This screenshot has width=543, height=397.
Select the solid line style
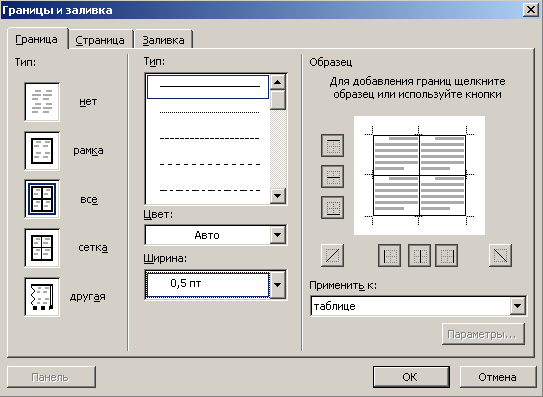208,87
